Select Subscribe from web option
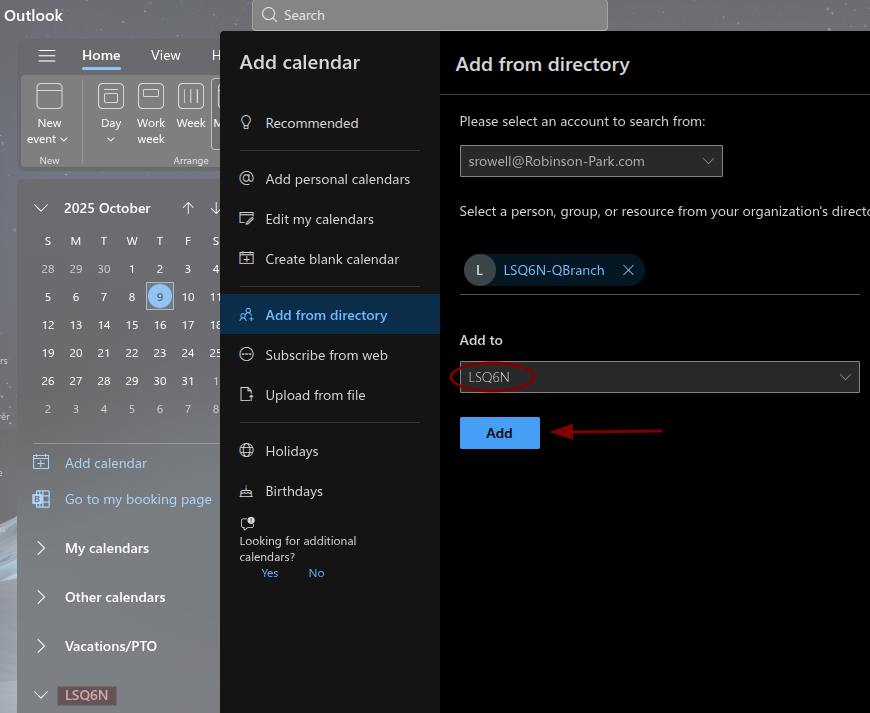The image size is (870, 713). (330, 355)
